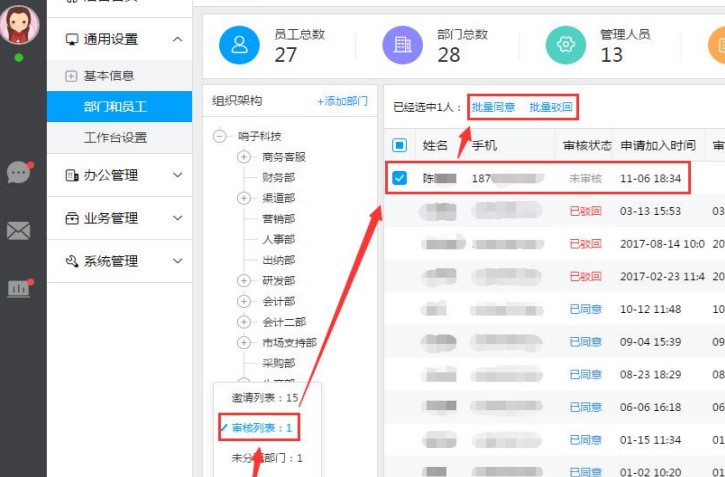Click the 06-06 16:18 time cell
This screenshot has height=477, width=725.
pos(651,407)
